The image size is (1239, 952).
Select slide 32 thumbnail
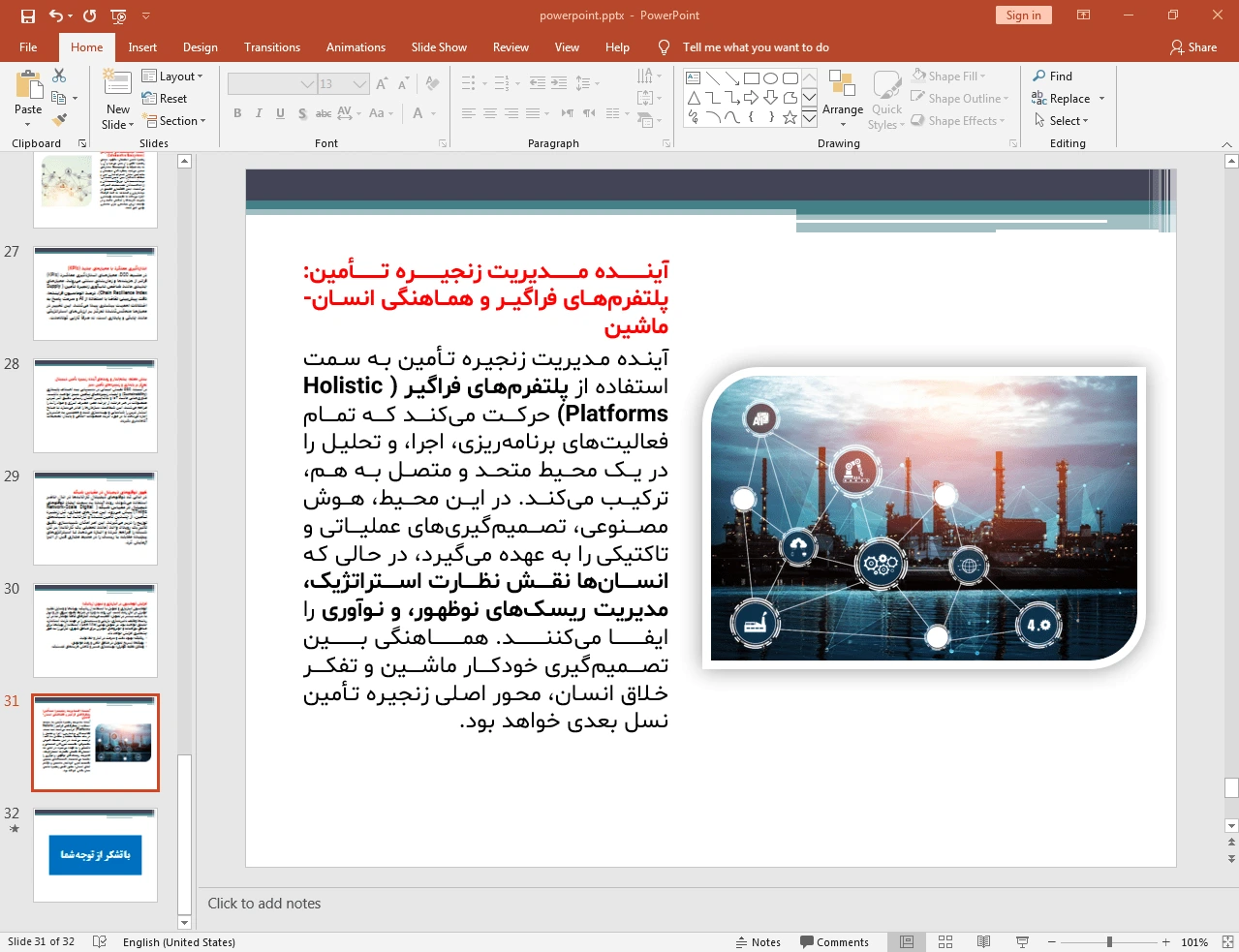click(x=95, y=855)
